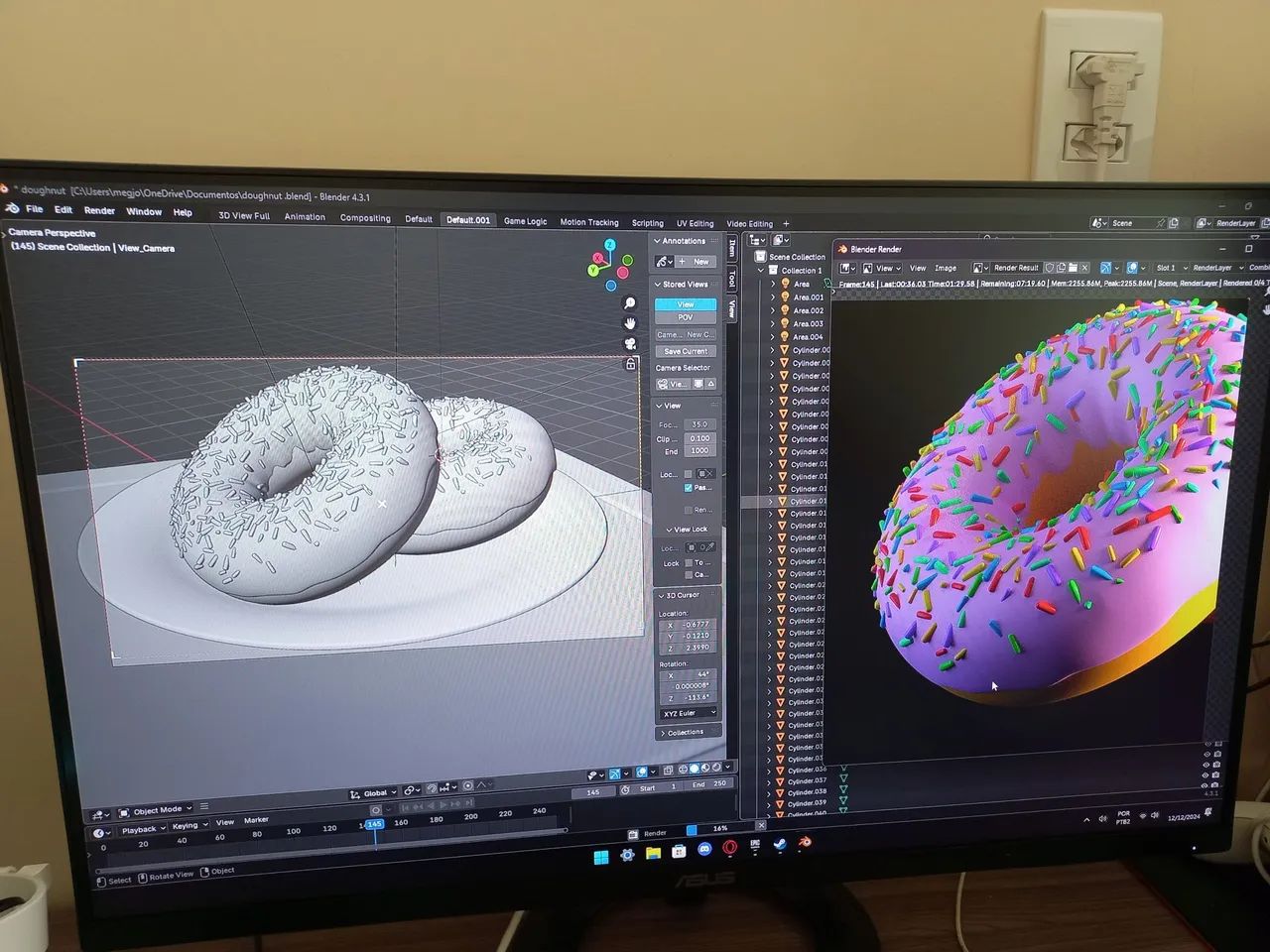Click the timeline playhead at frame 145

pos(374,825)
